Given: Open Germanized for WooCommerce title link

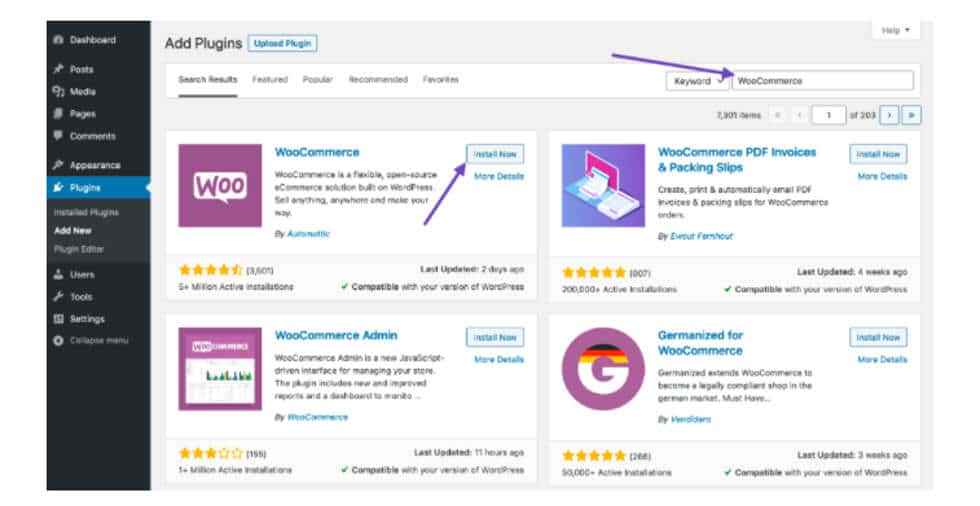Looking at the screenshot, I should pyautogui.click(x=700, y=343).
